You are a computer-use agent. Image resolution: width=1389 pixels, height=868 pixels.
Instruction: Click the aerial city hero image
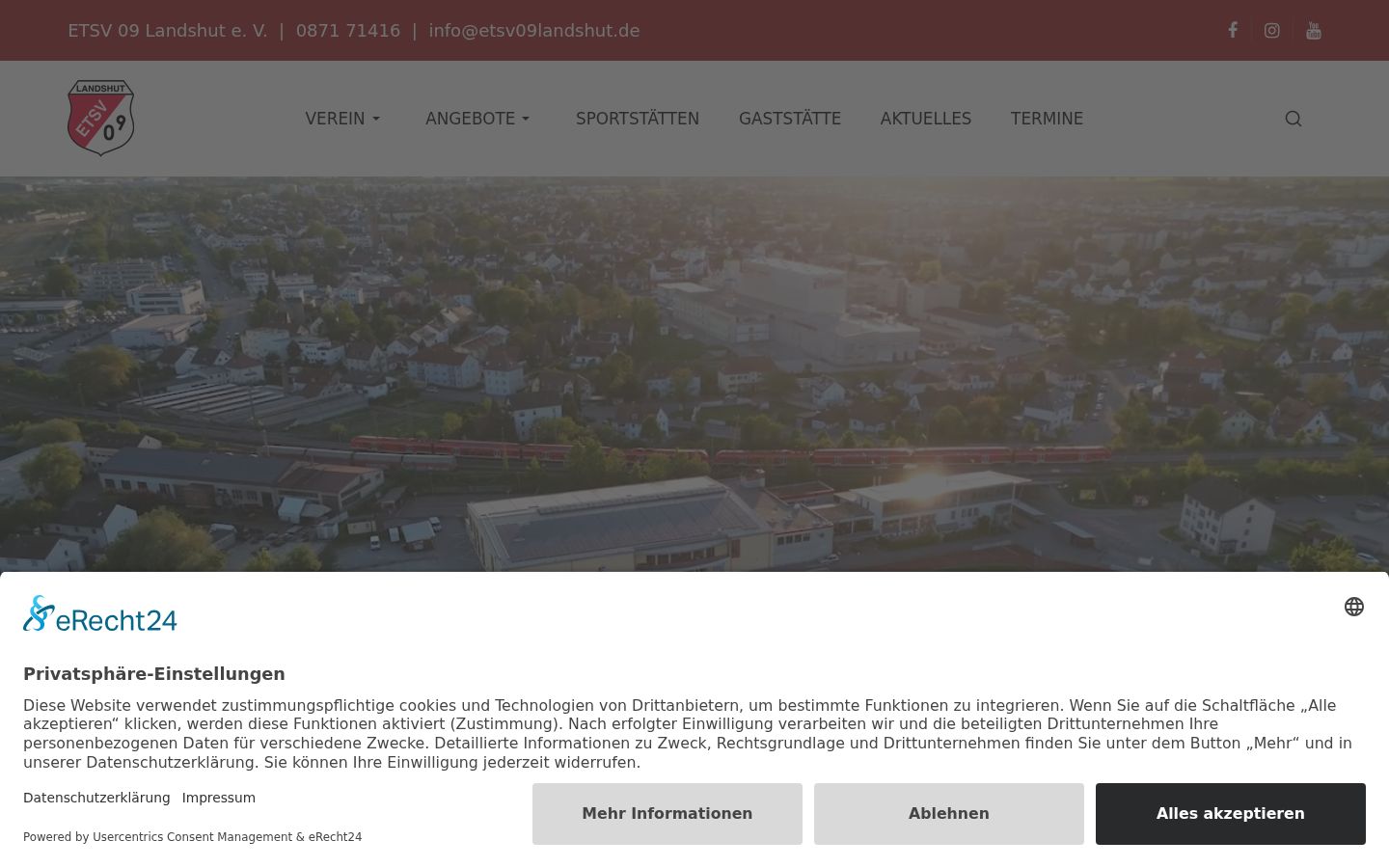coord(694,374)
